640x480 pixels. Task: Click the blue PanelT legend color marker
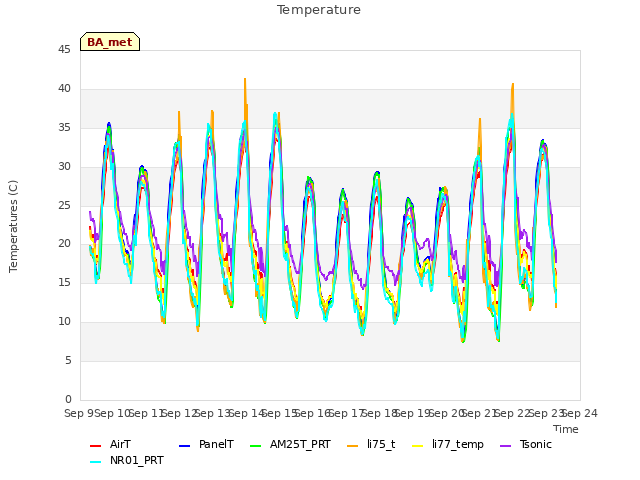[184, 446]
